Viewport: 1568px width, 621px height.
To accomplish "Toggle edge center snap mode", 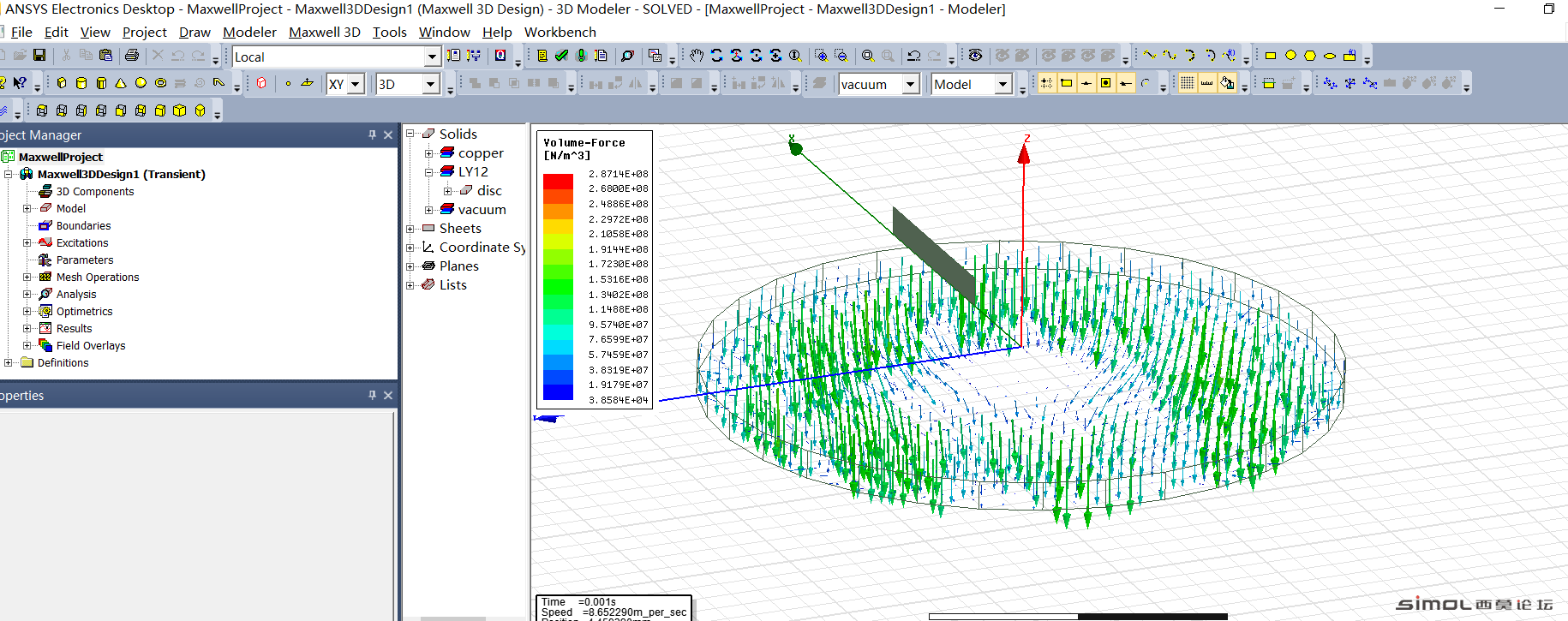I will (1086, 83).
